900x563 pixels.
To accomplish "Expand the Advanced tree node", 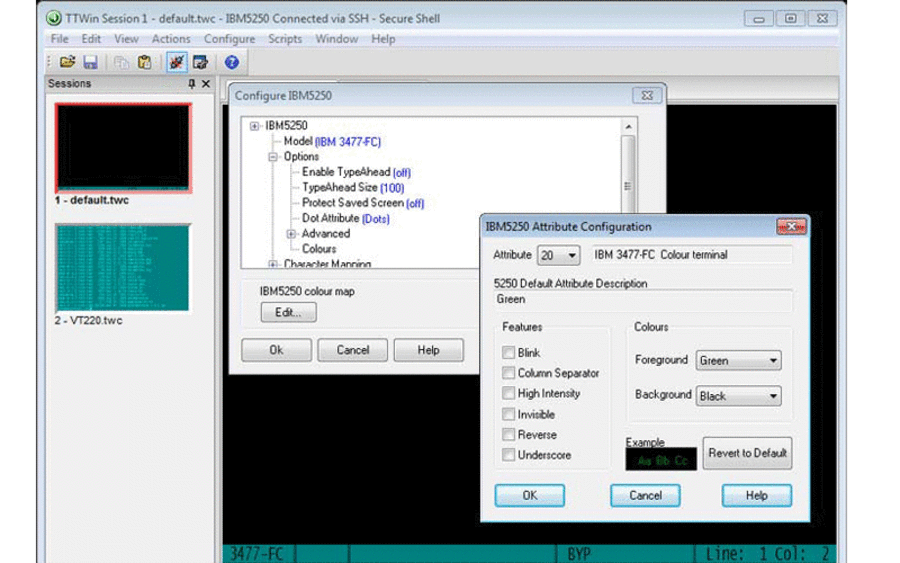I will [x=291, y=234].
